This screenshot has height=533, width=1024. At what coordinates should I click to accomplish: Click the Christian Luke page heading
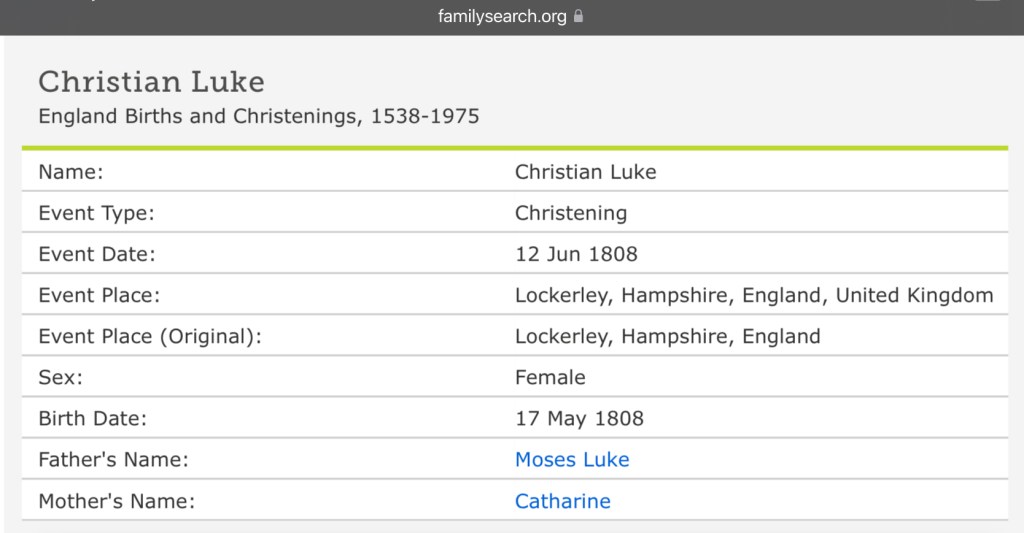click(151, 82)
